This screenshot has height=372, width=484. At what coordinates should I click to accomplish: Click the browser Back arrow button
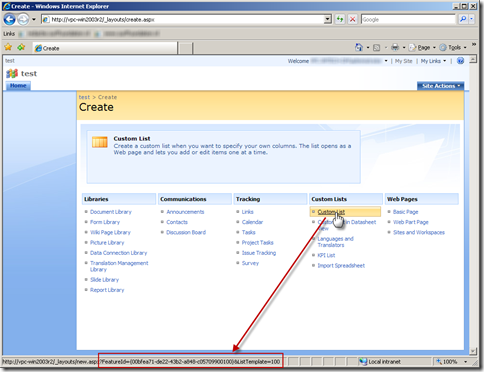(x=9, y=19)
